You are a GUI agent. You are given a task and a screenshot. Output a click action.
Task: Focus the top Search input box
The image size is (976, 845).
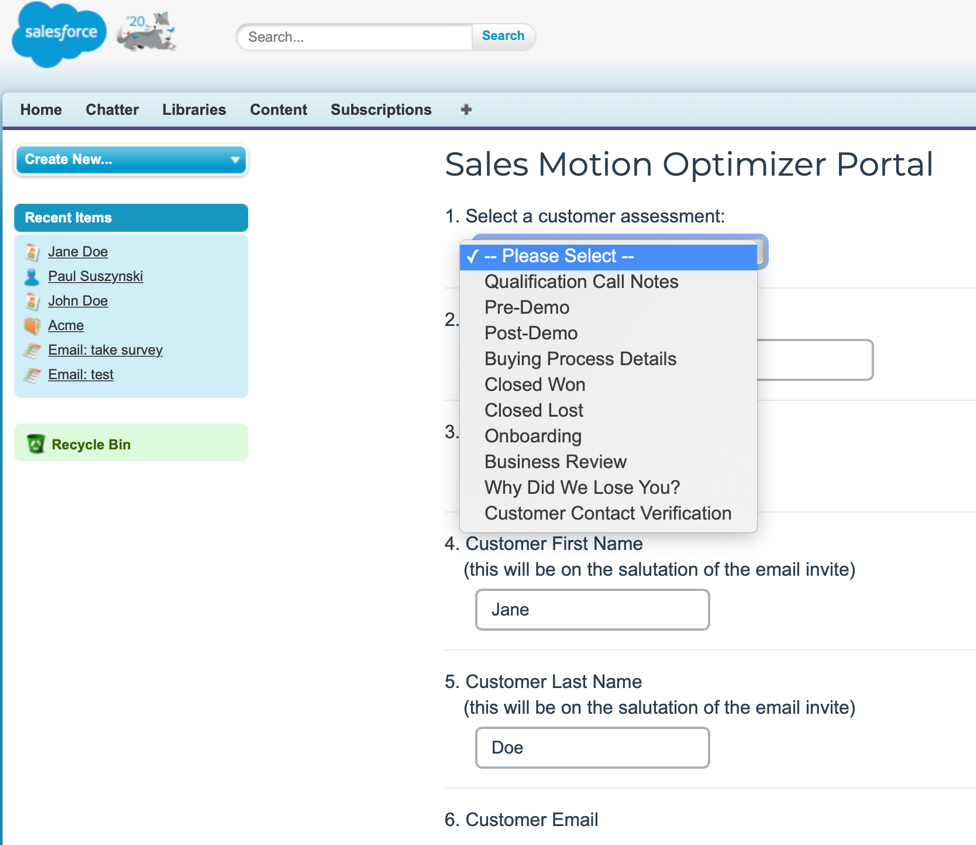(x=354, y=37)
